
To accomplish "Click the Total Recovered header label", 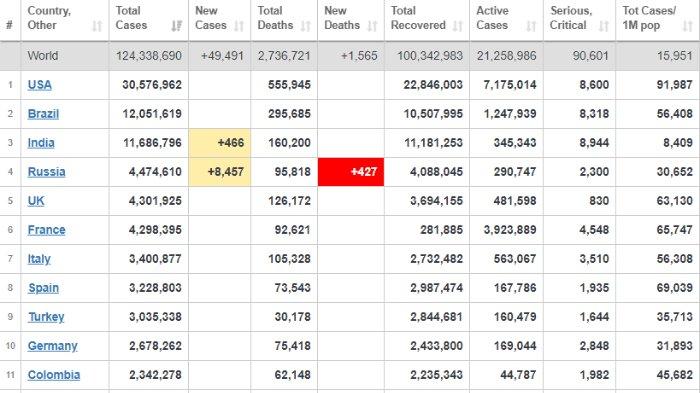I will click(418, 18).
